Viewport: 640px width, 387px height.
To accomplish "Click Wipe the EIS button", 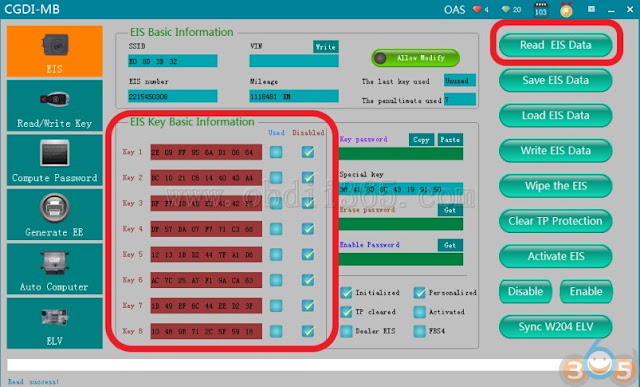I will [x=556, y=186].
